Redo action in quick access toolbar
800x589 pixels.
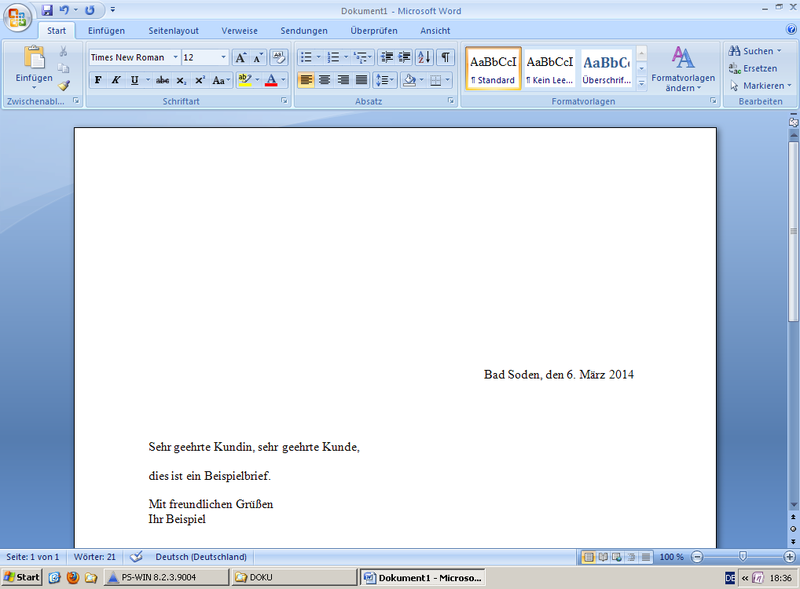[x=90, y=10]
